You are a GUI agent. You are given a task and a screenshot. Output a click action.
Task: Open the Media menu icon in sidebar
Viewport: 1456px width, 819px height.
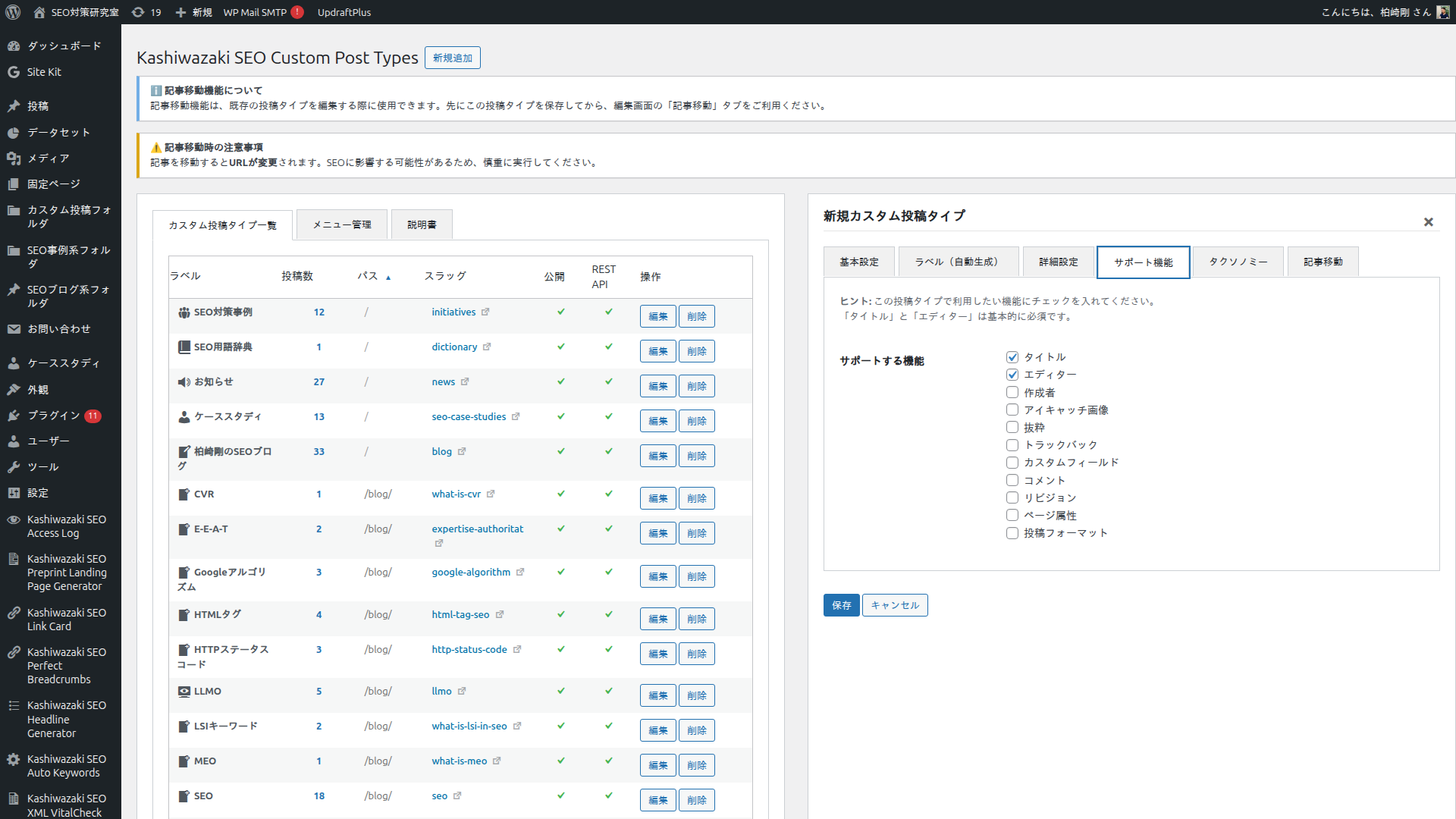click(x=14, y=158)
